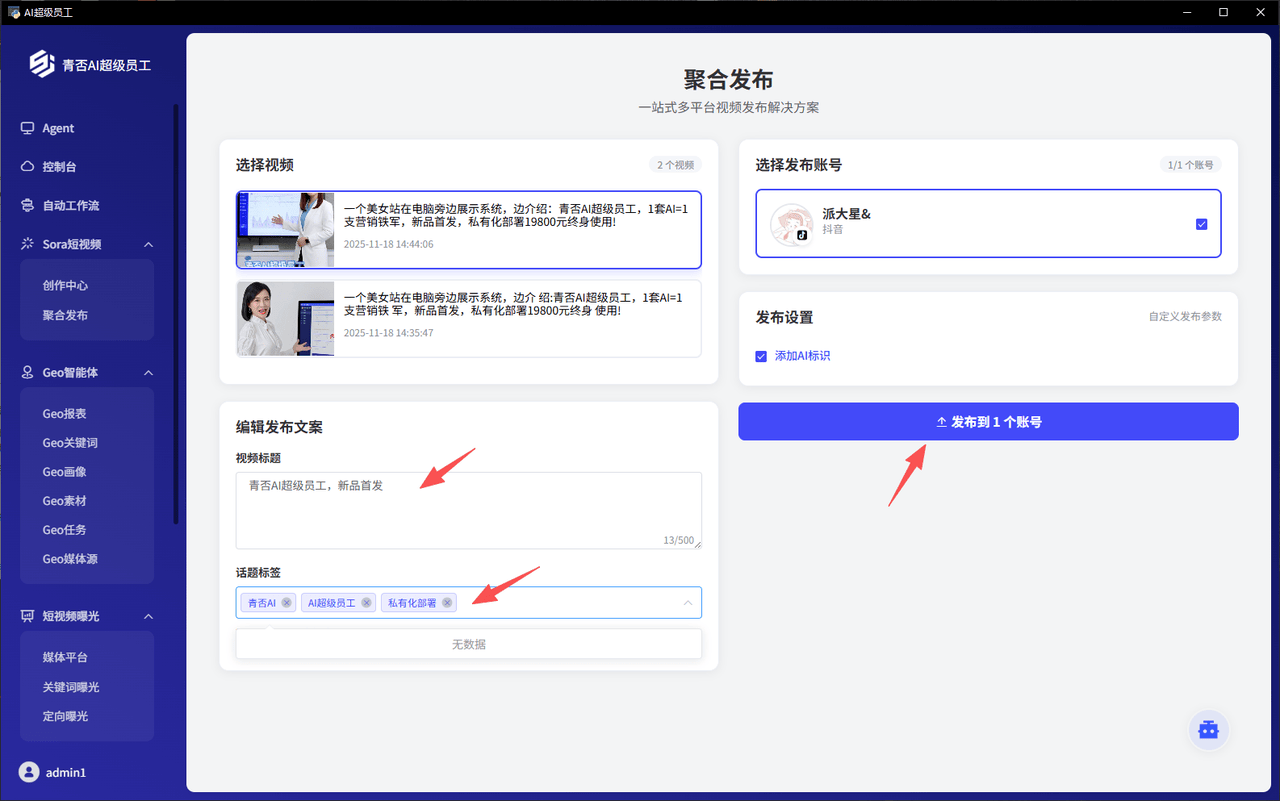The height and width of the screenshot is (801, 1280).
Task: Collapse the 短视频曝光 sidebar section
Action: point(148,616)
